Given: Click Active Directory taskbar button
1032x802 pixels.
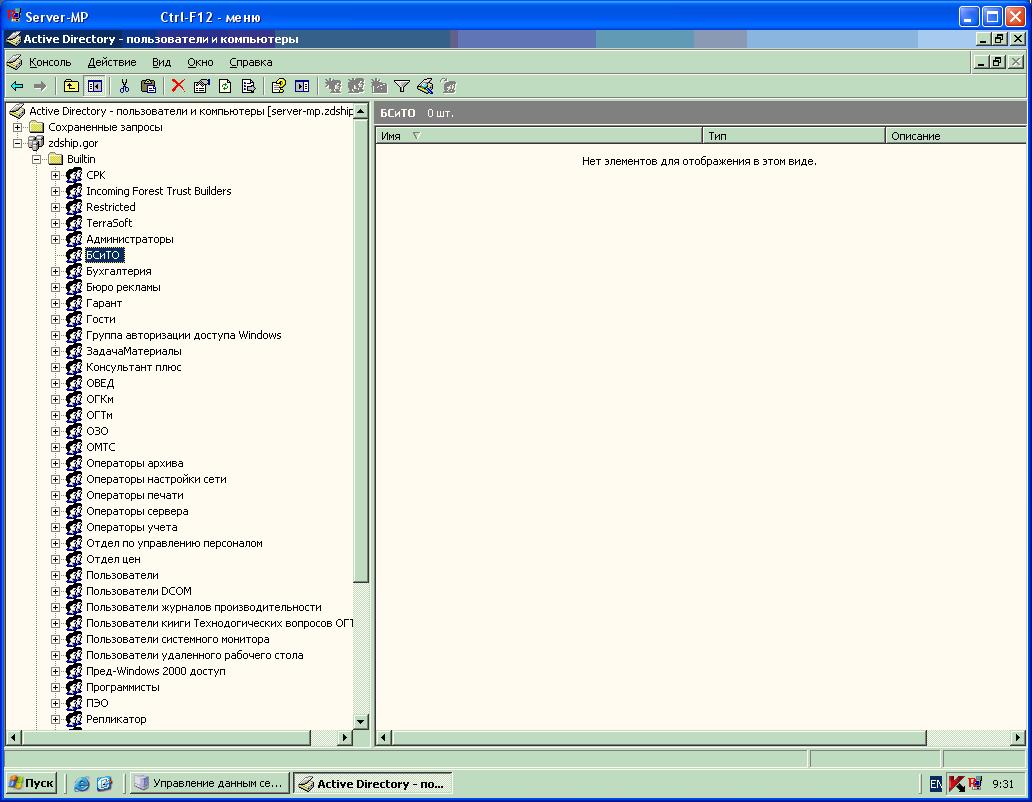Looking at the screenshot, I should click(x=373, y=784).
